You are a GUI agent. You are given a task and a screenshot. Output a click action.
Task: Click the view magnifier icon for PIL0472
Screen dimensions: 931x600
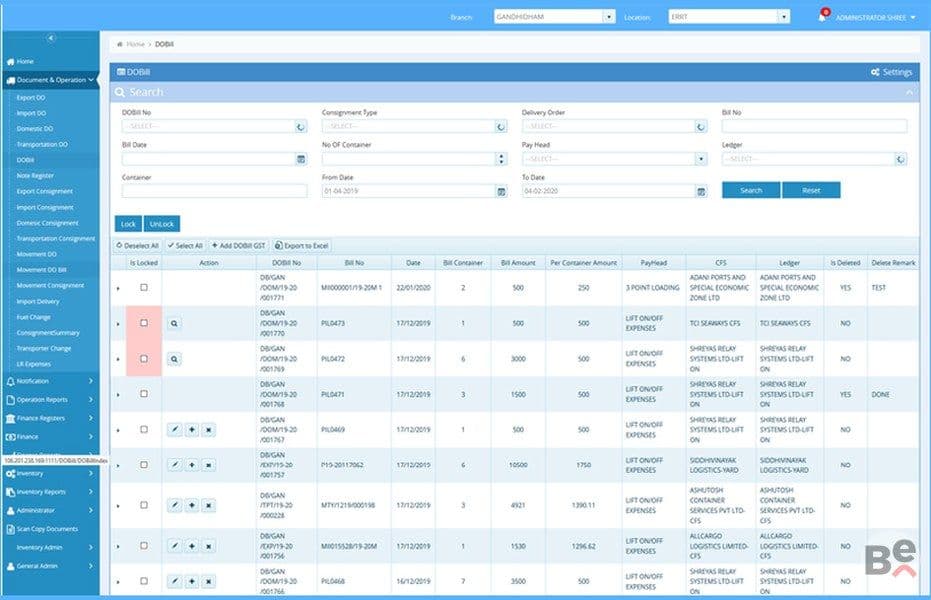(x=174, y=359)
